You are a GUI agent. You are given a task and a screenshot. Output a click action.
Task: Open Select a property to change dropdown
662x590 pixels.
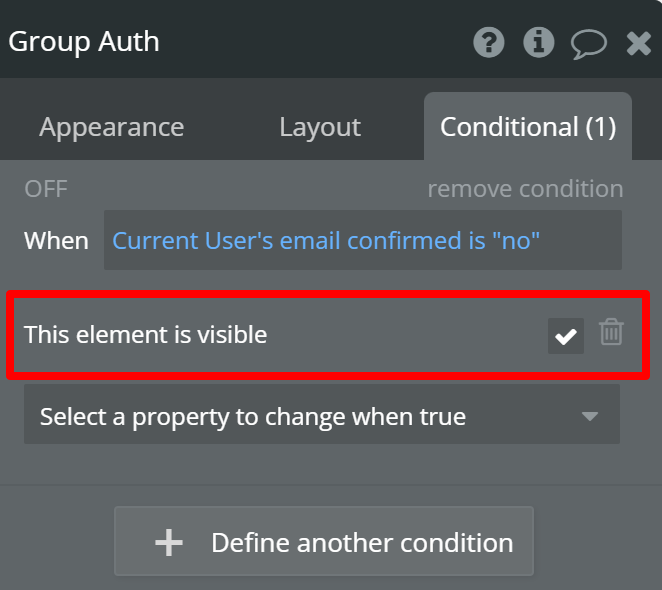[322, 414]
